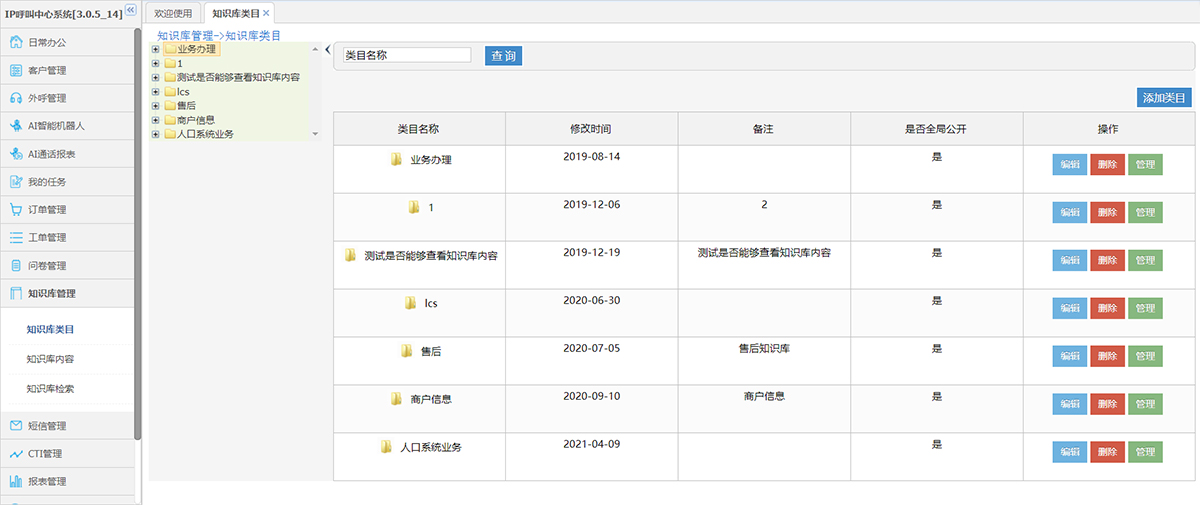Open 知识库检索 submenu item

(x=50, y=389)
